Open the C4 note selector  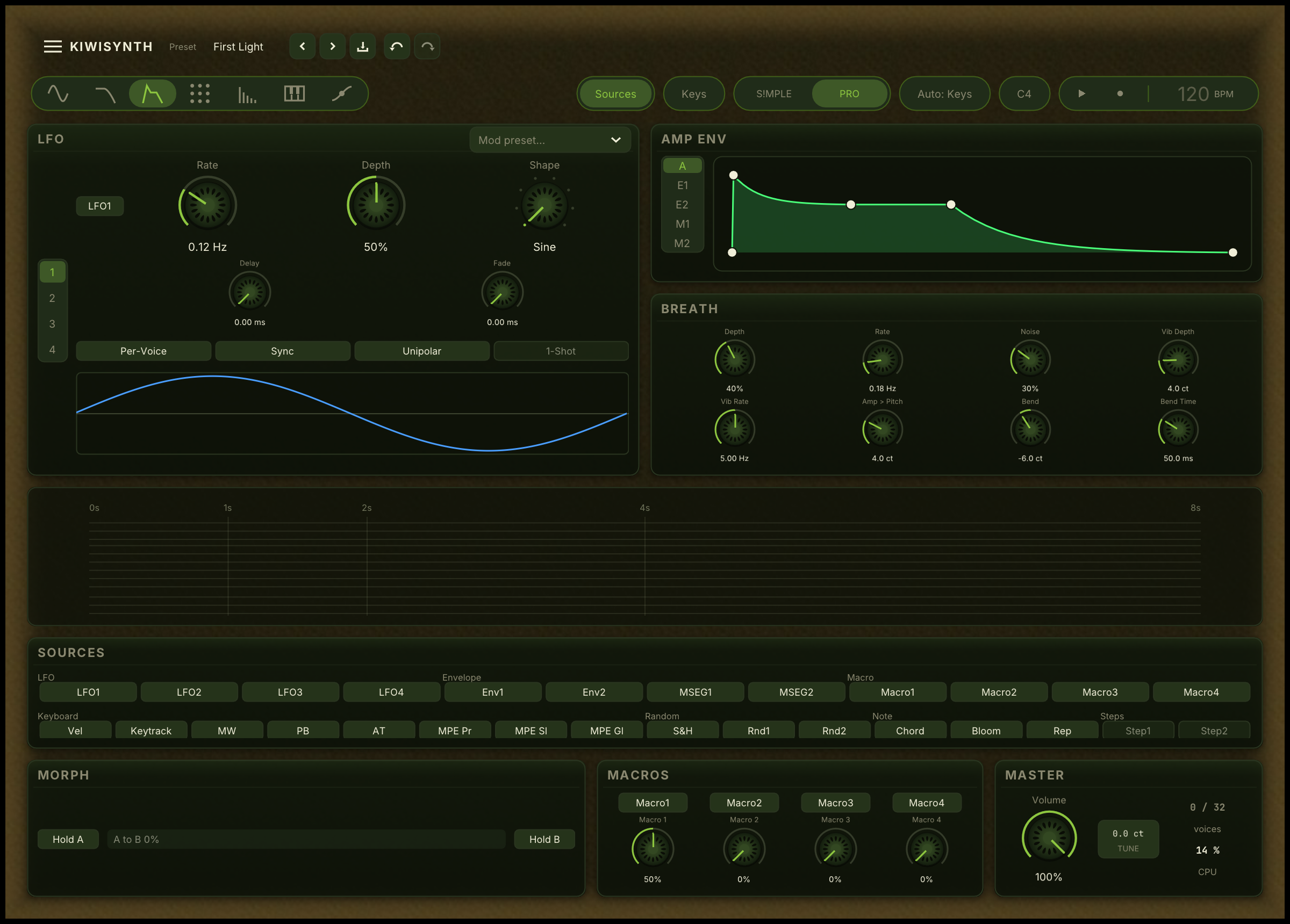click(1024, 94)
